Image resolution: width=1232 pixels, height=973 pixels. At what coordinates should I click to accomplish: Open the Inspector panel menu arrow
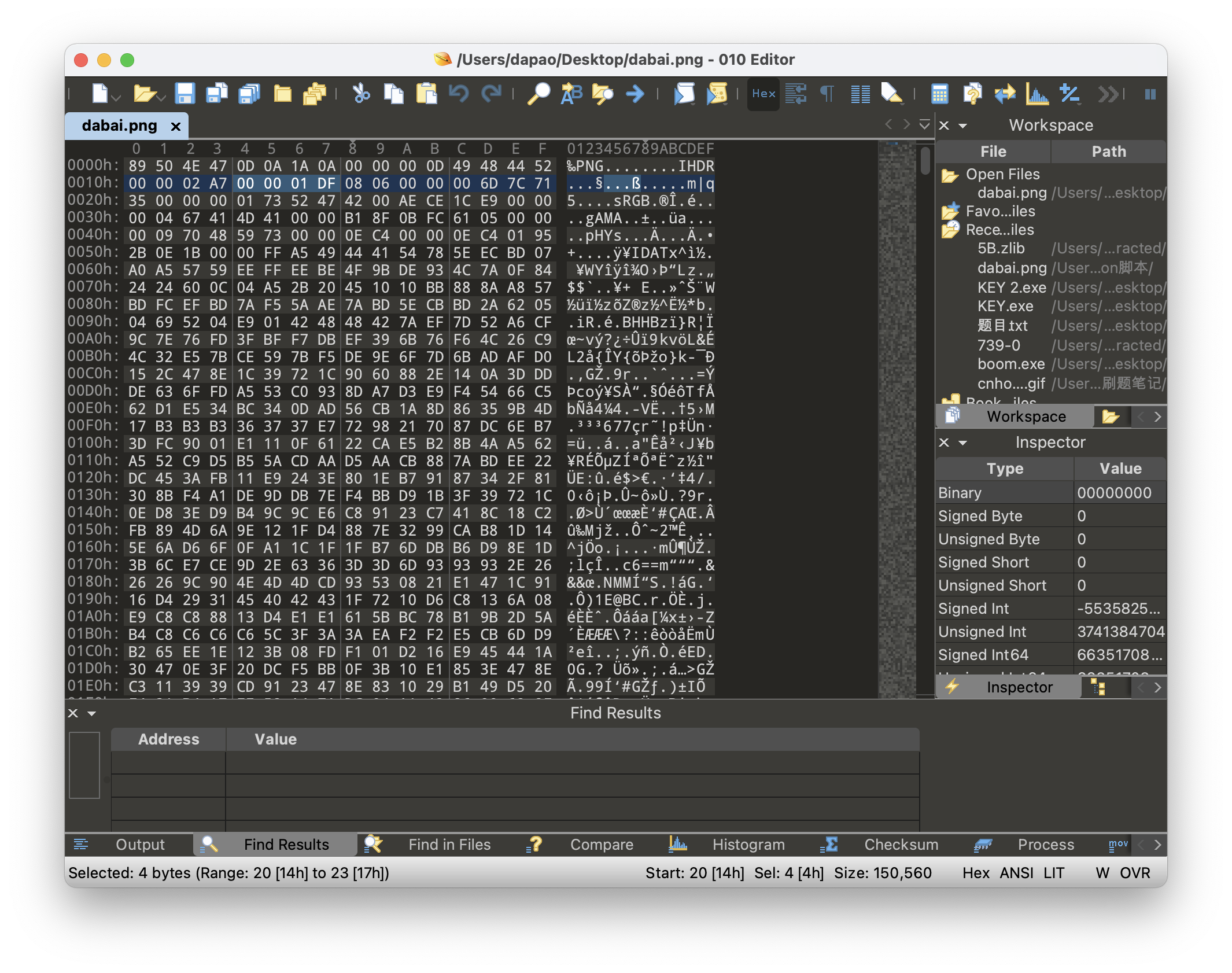tap(963, 443)
